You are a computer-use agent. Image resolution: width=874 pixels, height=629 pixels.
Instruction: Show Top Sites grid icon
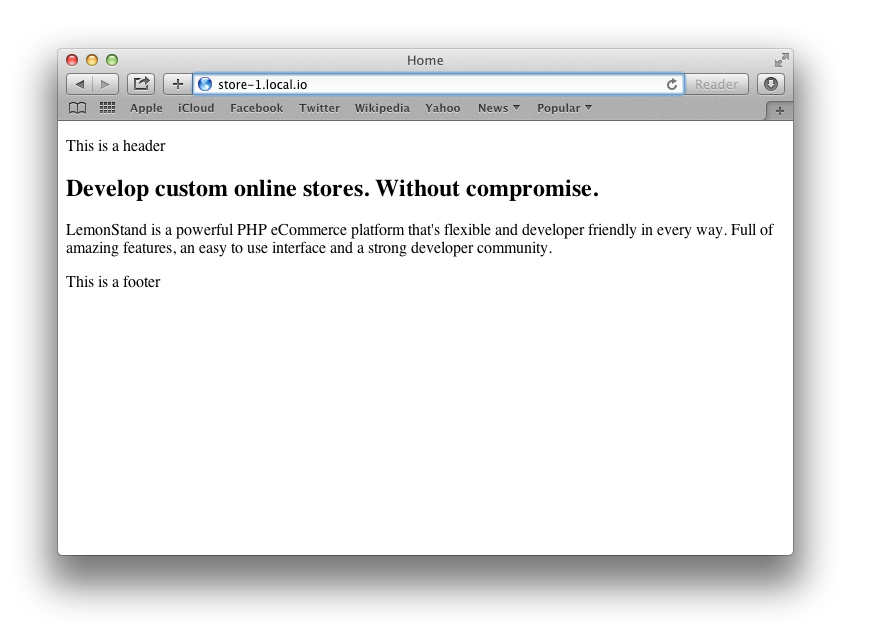pyautogui.click(x=107, y=108)
